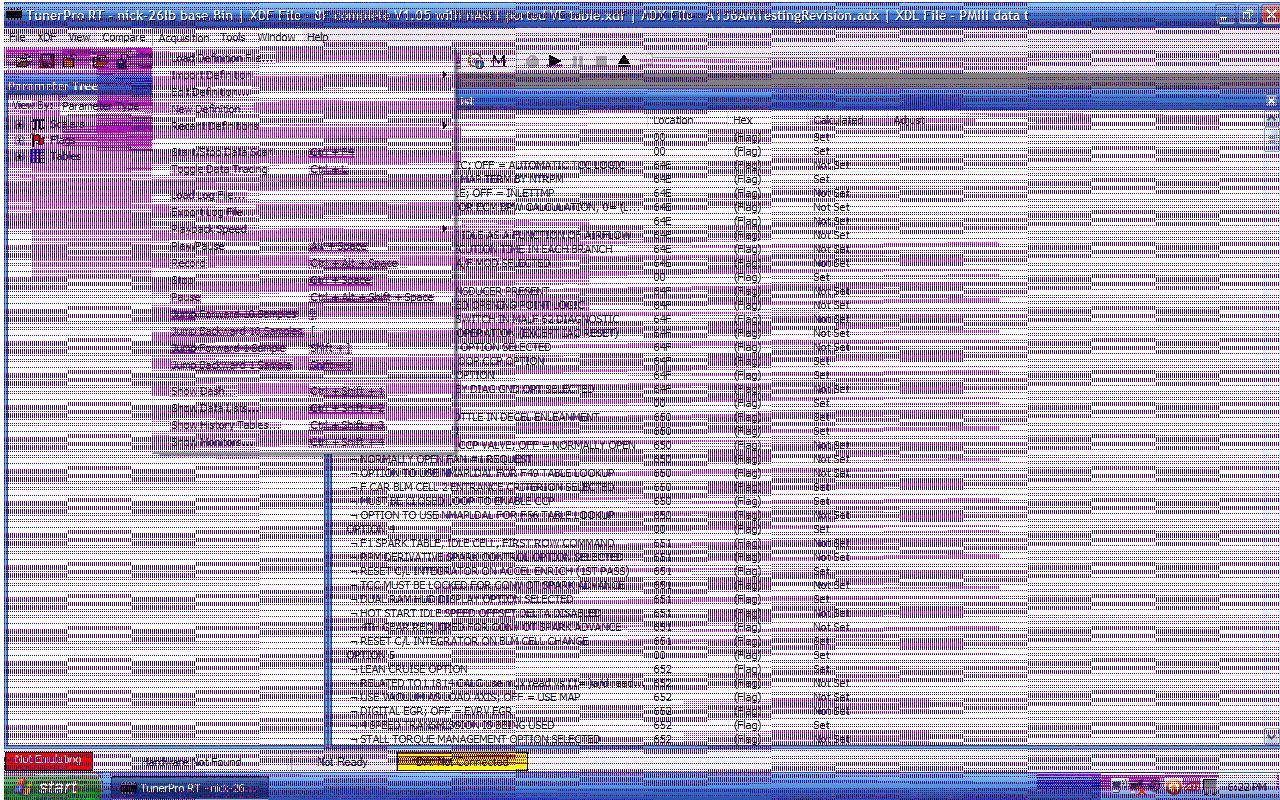
Task: Open the Window menu
Action: click(x=277, y=37)
